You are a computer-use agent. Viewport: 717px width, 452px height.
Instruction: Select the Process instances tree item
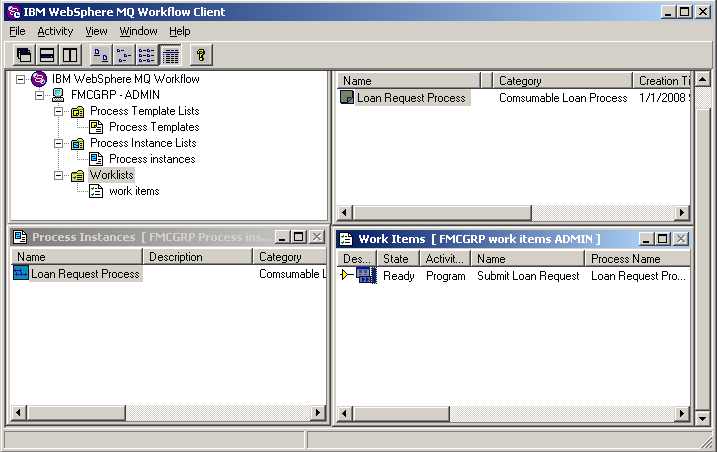click(x=152, y=159)
